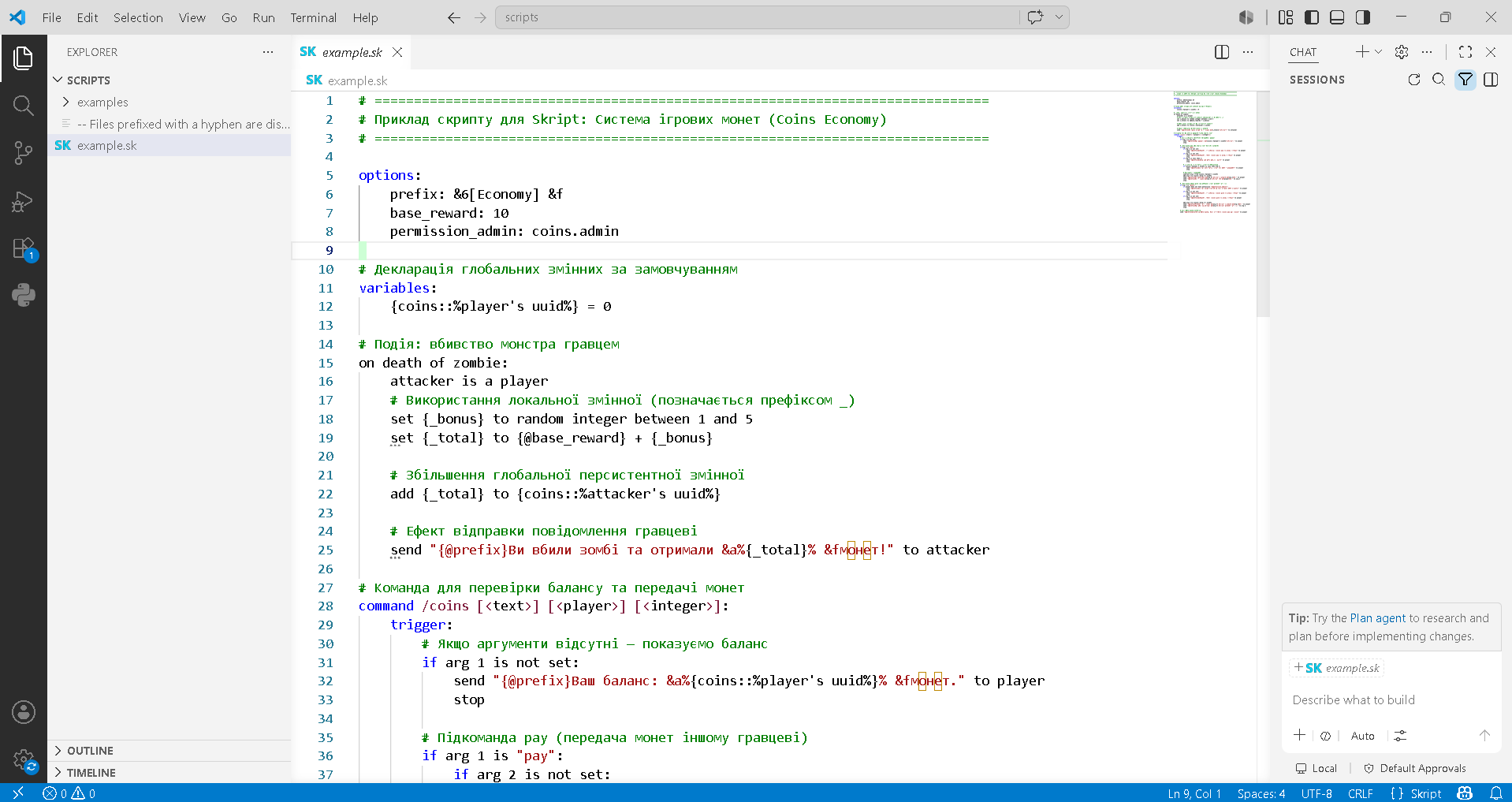Image resolution: width=1512 pixels, height=802 pixels.
Task: Open the notifications bell in status bar
Action: click(x=1495, y=793)
